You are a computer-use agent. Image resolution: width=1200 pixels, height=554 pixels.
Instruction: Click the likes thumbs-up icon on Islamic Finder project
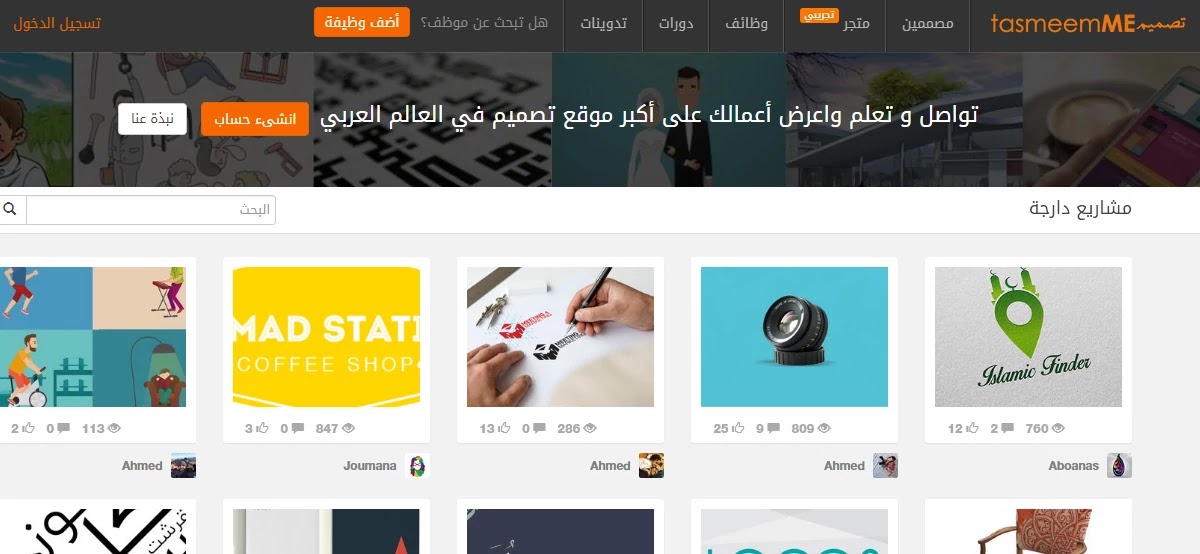point(972,429)
